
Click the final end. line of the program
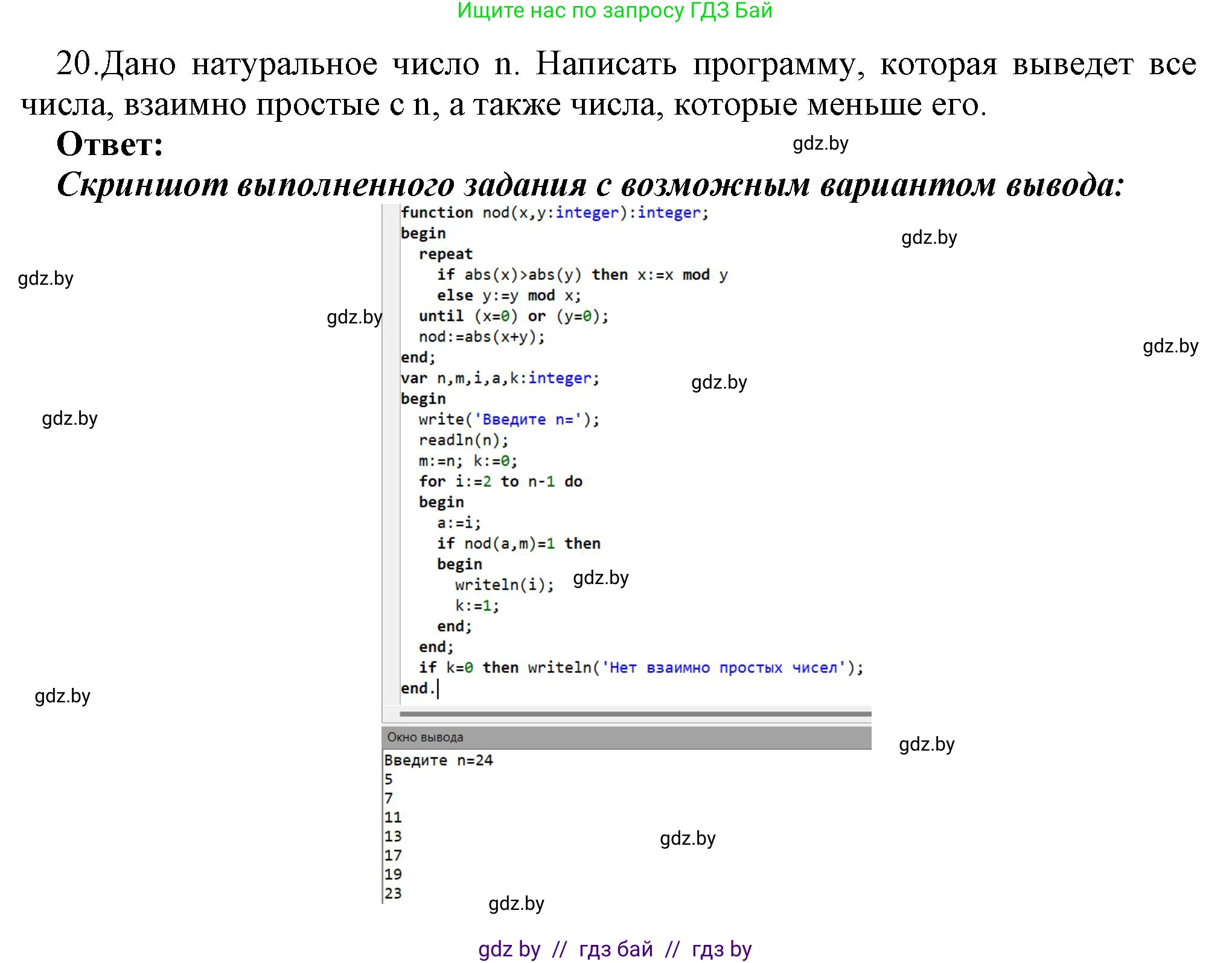[x=420, y=687]
